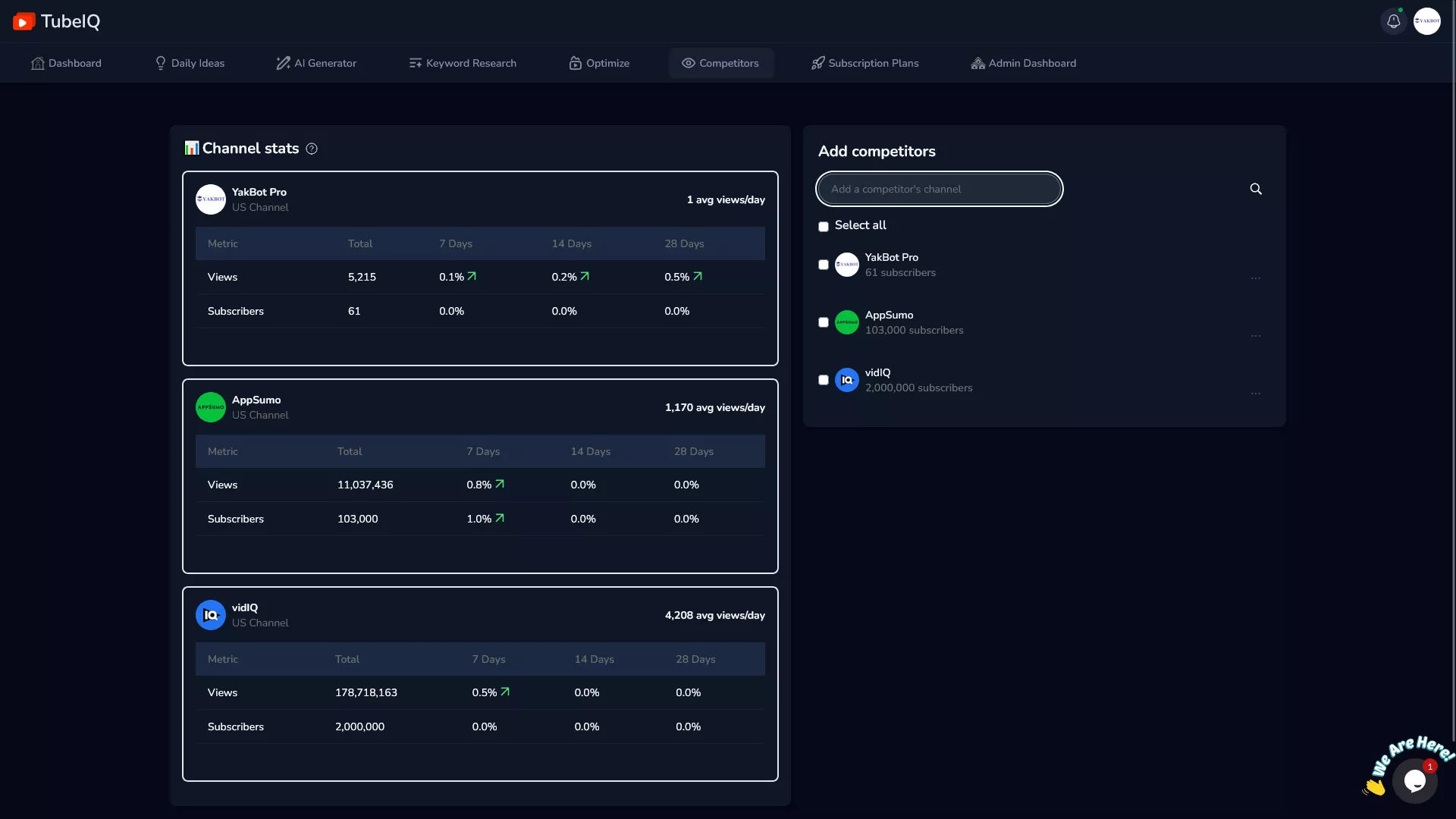Viewport: 1456px width, 819px height.
Task: Click the Channel stats help icon
Action: [x=312, y=149]
